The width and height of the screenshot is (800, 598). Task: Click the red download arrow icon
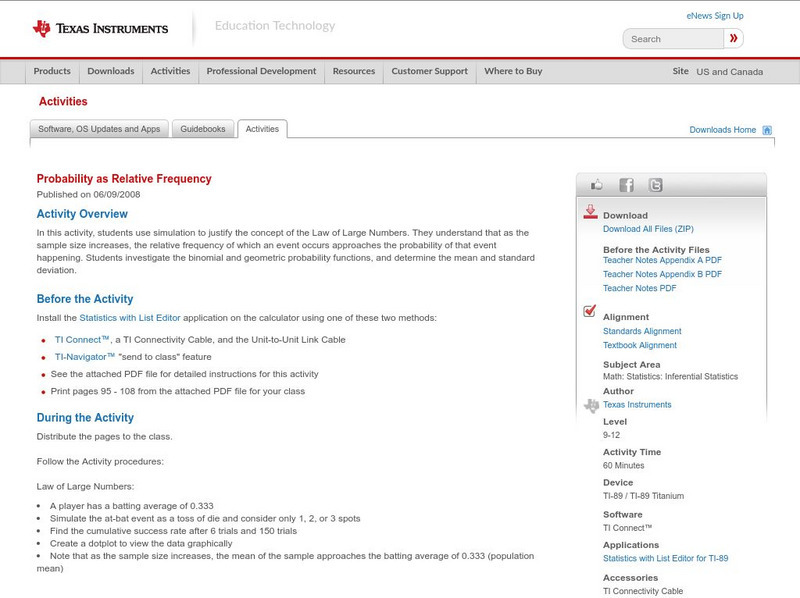pos(590,212)
